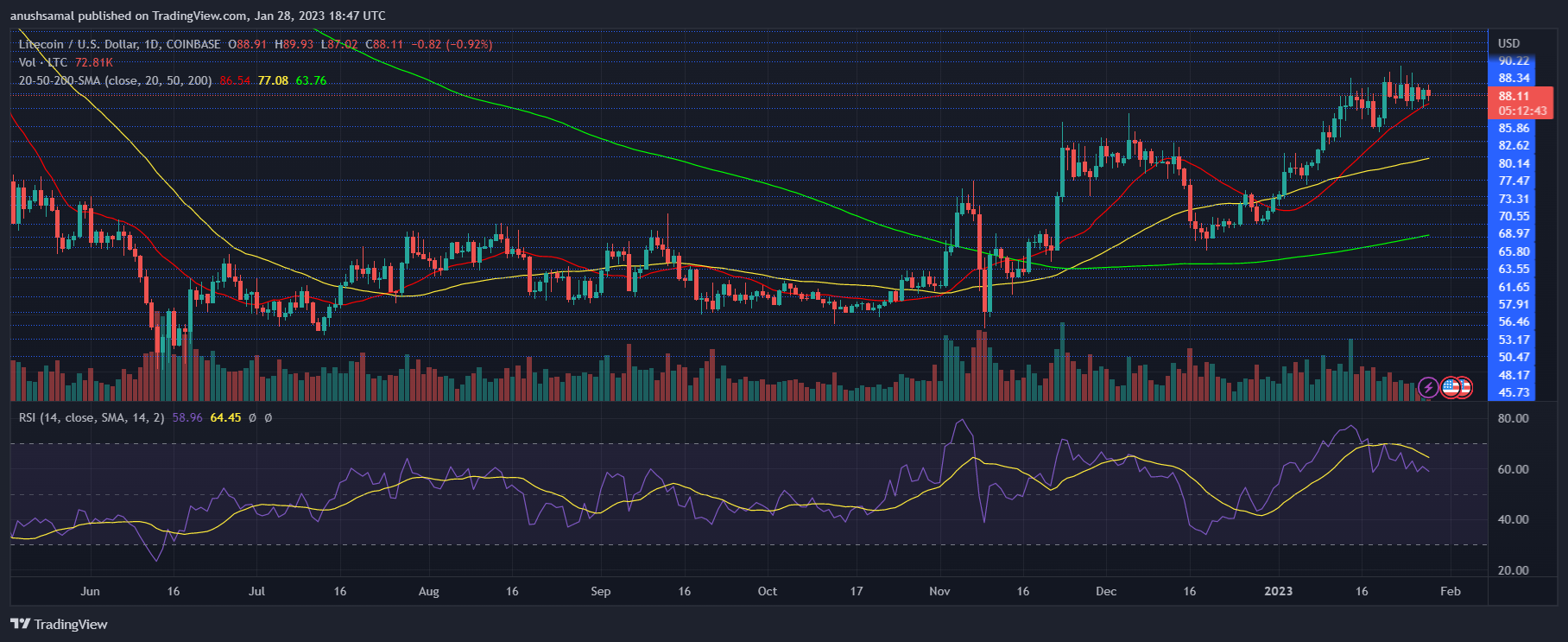Click the bar countdown timer 05:12:43
This screenshot has height=642, width=1568.
click(1522, 111)
